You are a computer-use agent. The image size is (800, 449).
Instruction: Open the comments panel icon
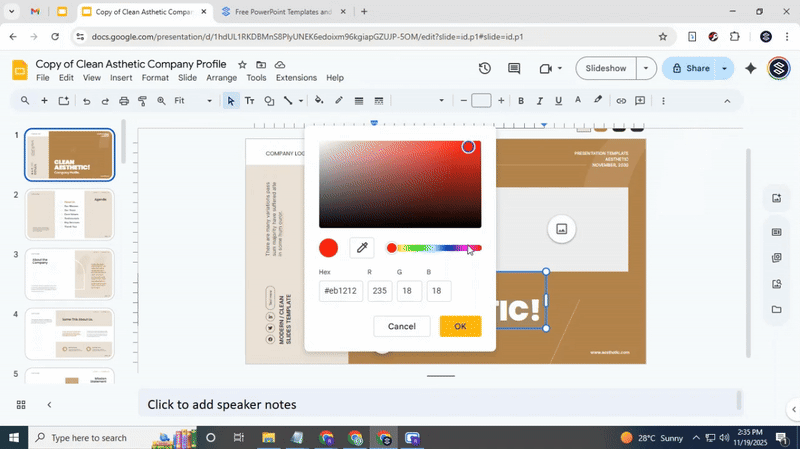514,68
